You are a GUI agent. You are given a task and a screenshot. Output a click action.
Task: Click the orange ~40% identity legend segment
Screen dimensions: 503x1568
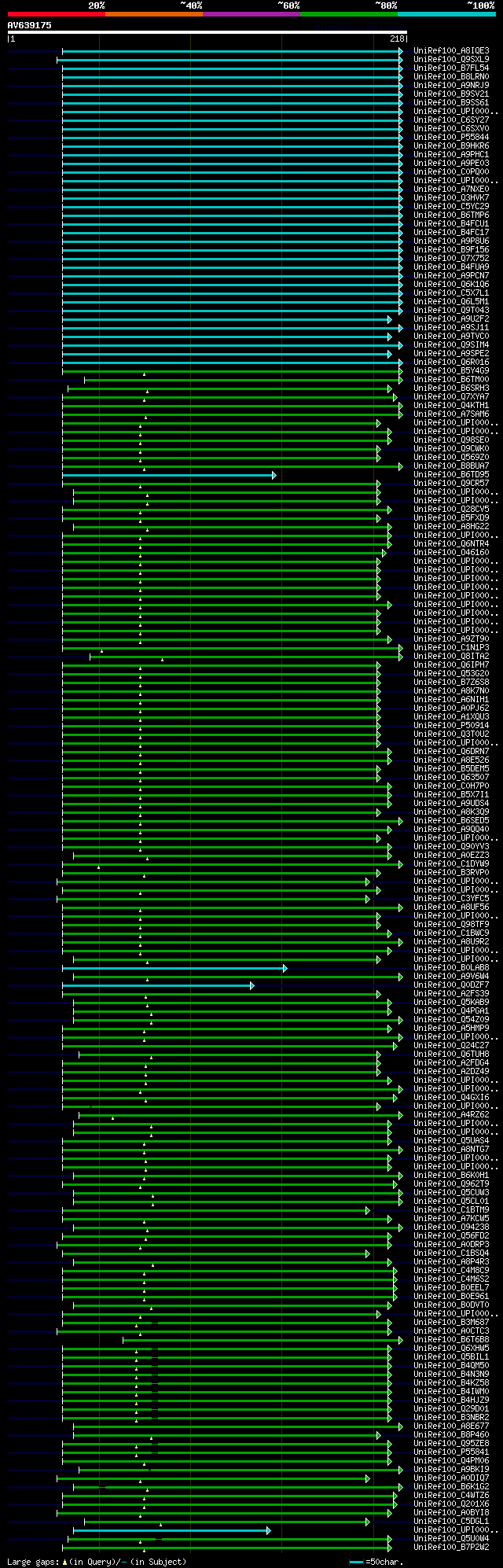coord(154,14)
